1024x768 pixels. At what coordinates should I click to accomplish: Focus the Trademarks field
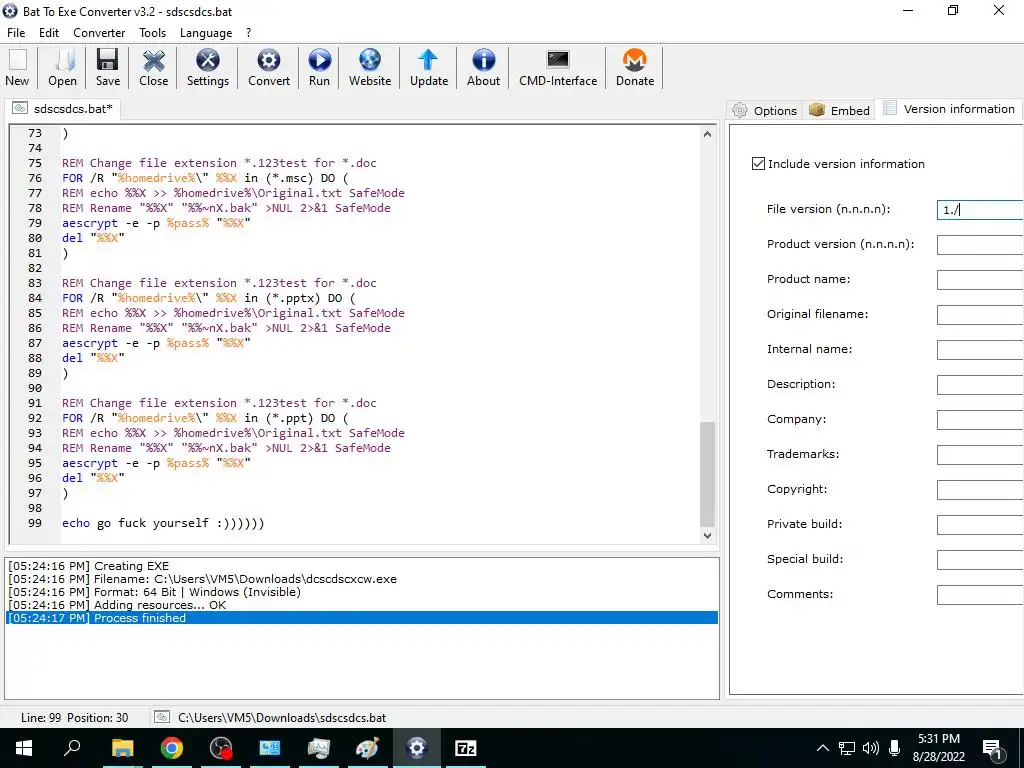(980, 455)
